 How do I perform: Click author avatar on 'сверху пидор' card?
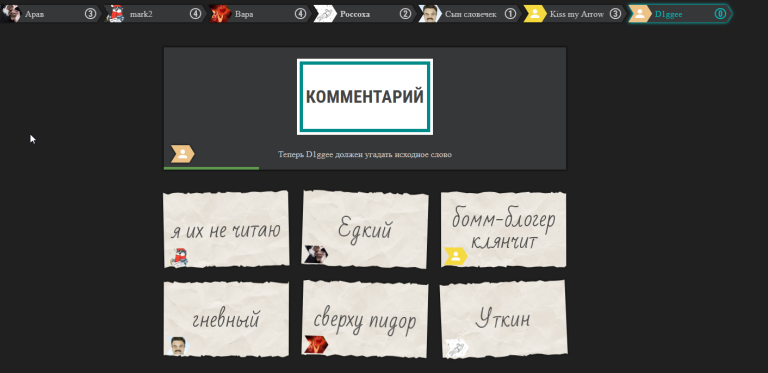pyautogui.click(x=316, y=344)
